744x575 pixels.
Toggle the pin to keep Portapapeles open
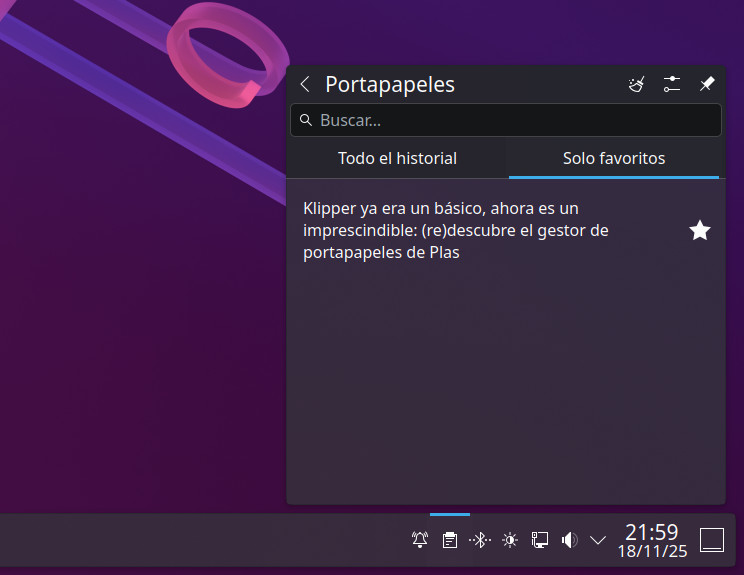tap(707, 85)
